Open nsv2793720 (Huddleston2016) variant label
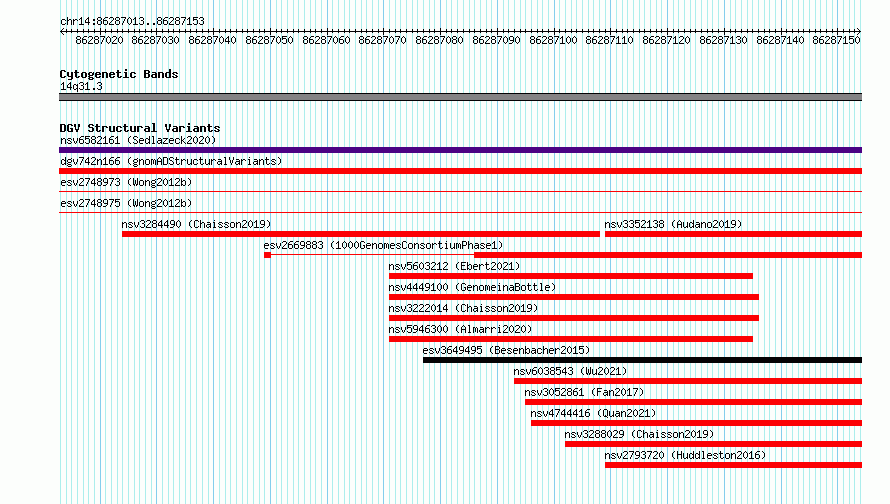This screenshot has width=890, height=504. coord(685,455)
